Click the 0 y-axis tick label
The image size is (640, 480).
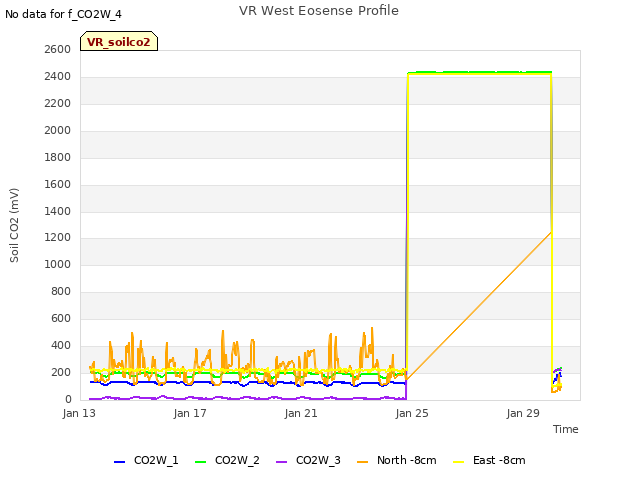click(x=68, y=399)
